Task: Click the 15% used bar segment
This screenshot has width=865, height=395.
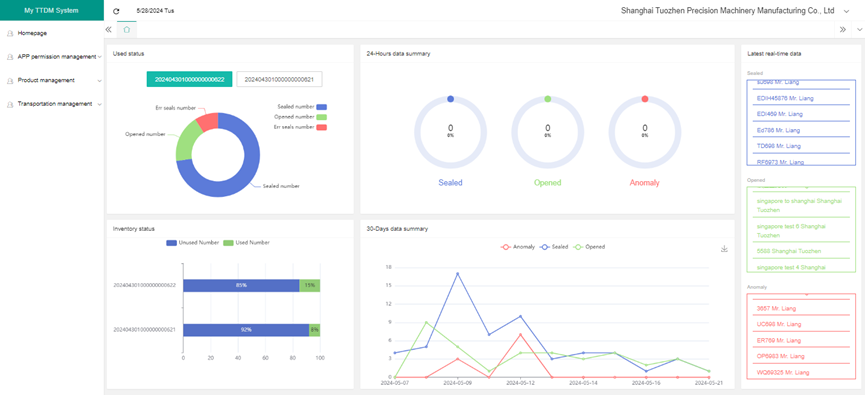Action: point(309,286)
